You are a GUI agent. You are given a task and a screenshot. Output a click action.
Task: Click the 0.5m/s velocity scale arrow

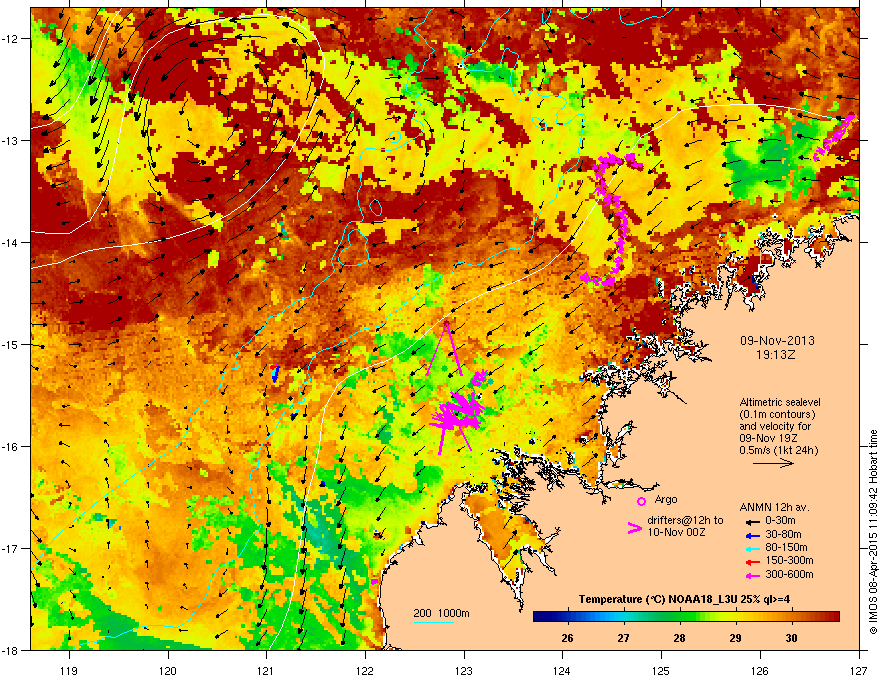773,463
